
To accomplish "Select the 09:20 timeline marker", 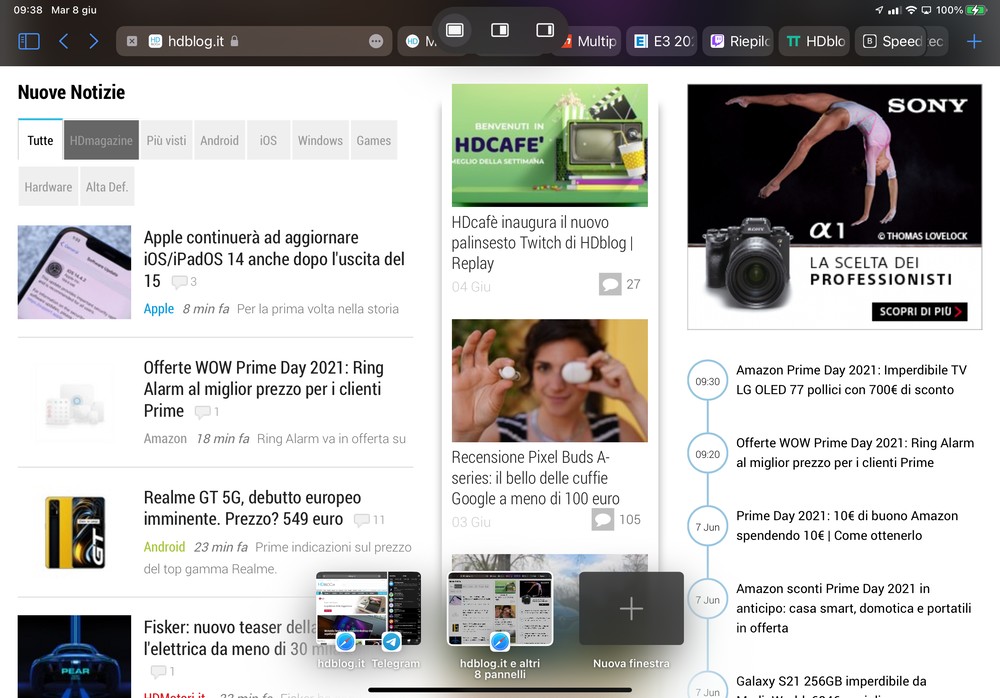I will pyautogui.click(x=707, y=454).
